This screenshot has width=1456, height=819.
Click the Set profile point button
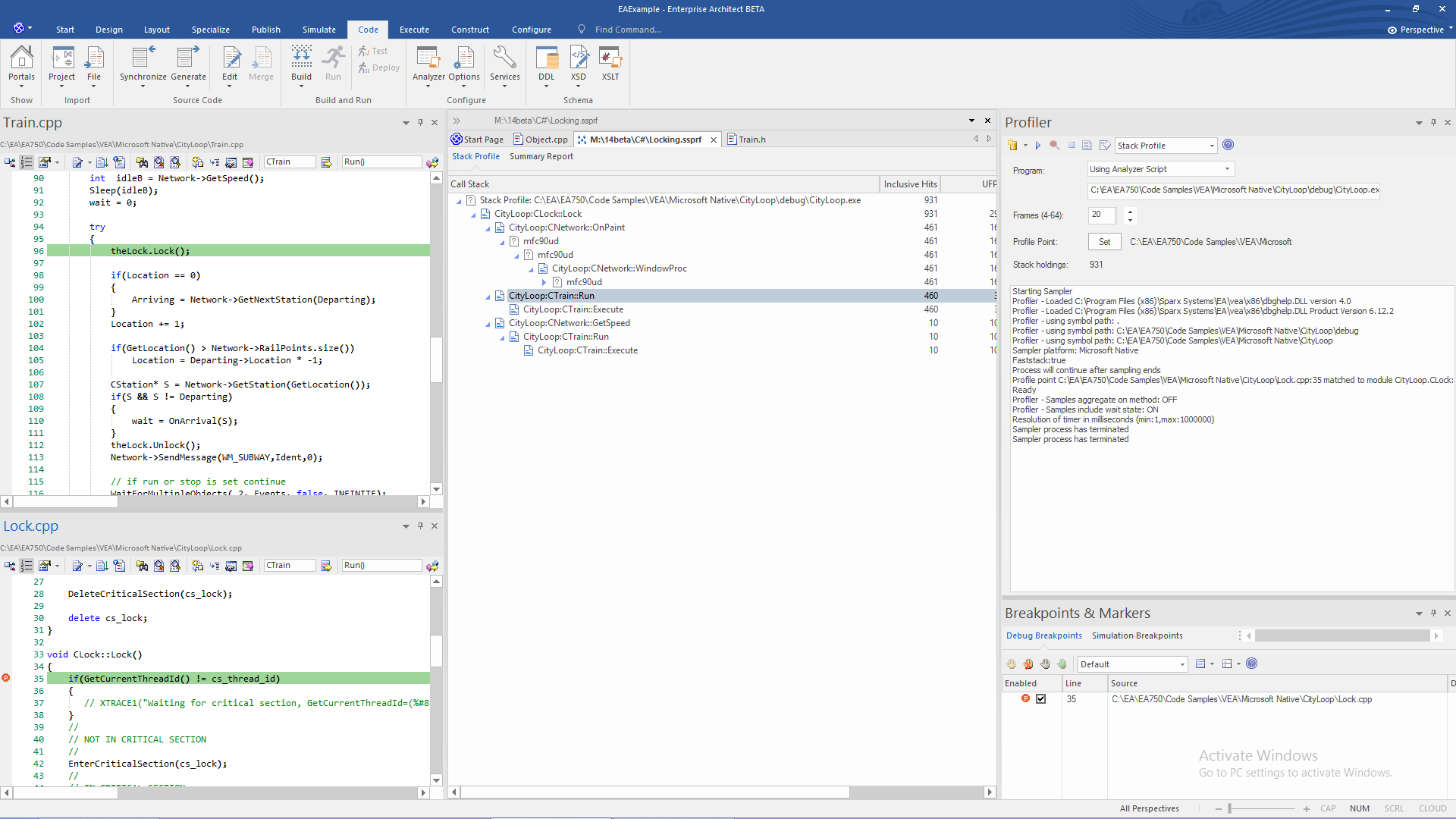1104,242
